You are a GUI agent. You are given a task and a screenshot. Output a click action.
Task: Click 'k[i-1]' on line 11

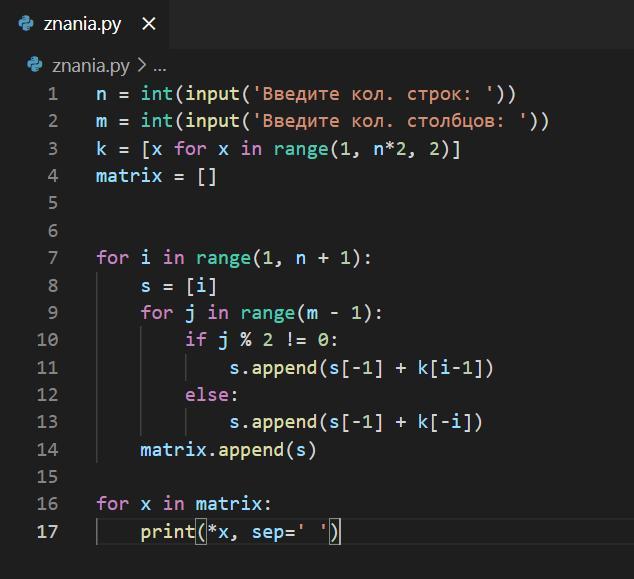(450, 368)
